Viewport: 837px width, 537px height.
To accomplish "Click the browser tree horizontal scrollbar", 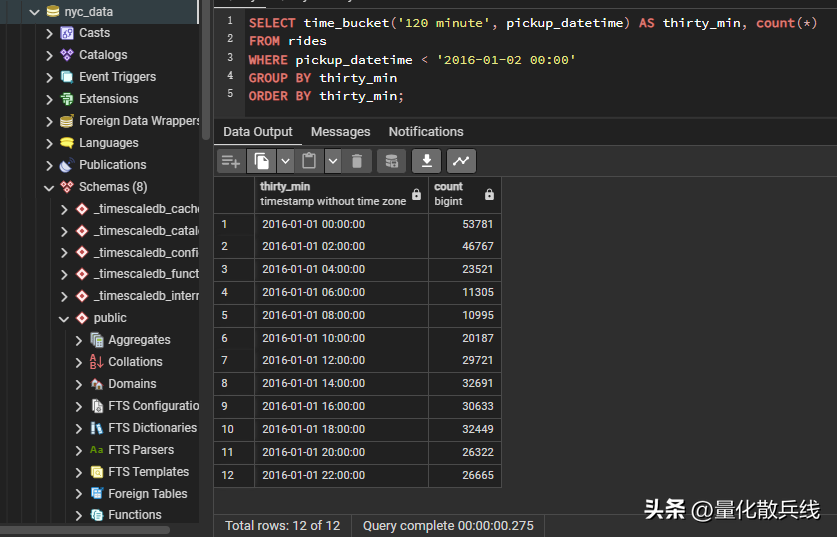I will click(x=85, y=530).
